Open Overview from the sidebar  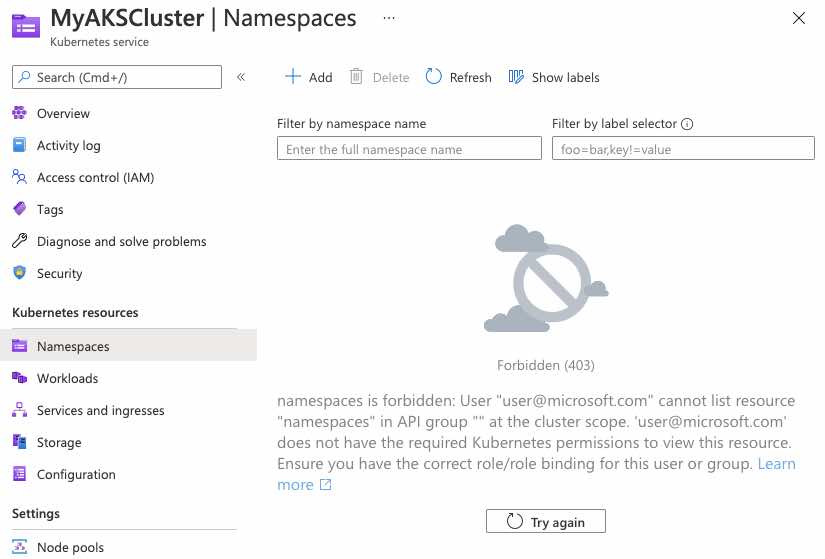(63, 113)
